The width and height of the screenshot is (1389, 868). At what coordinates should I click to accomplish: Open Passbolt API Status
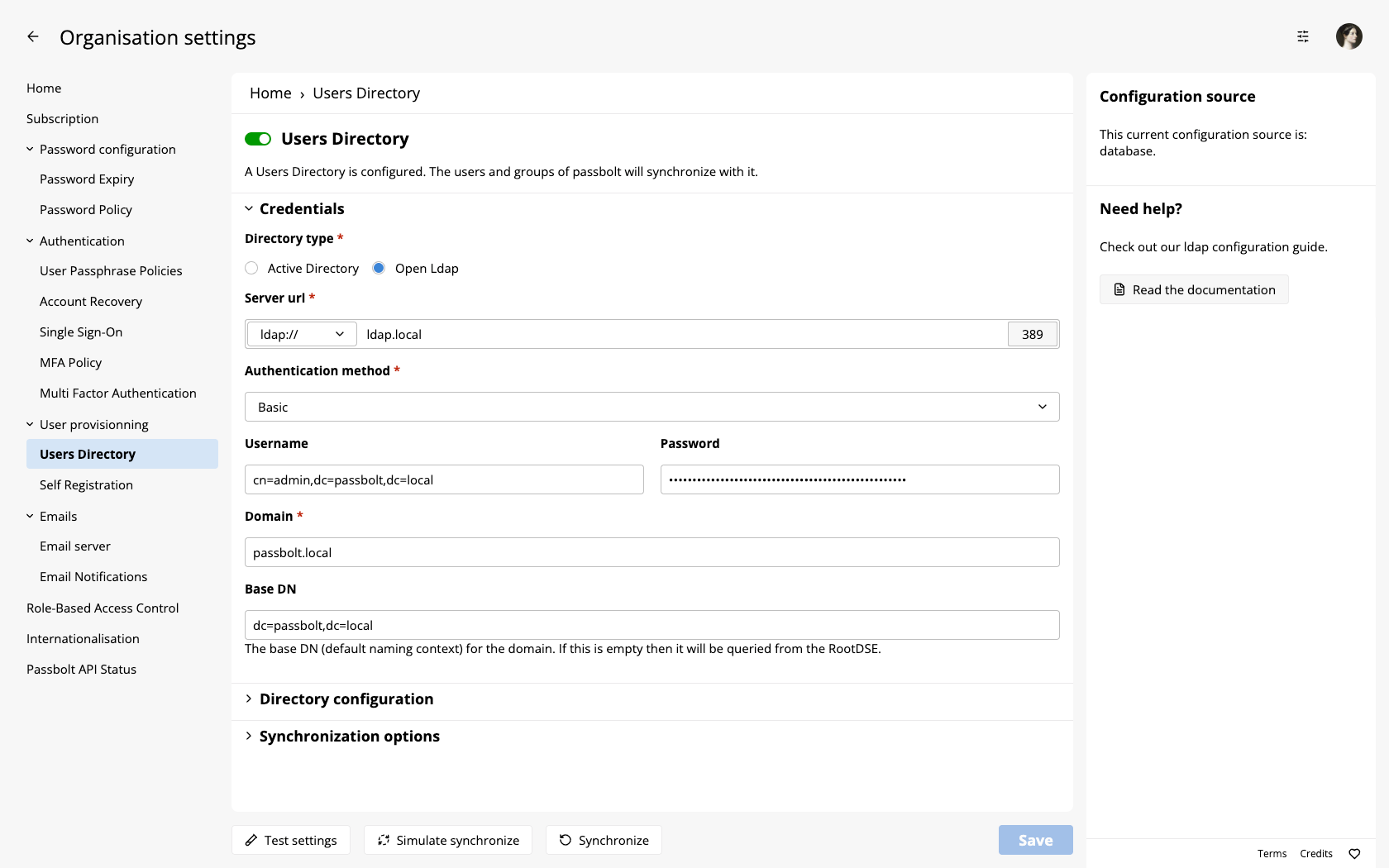click(x=81, y=669)
